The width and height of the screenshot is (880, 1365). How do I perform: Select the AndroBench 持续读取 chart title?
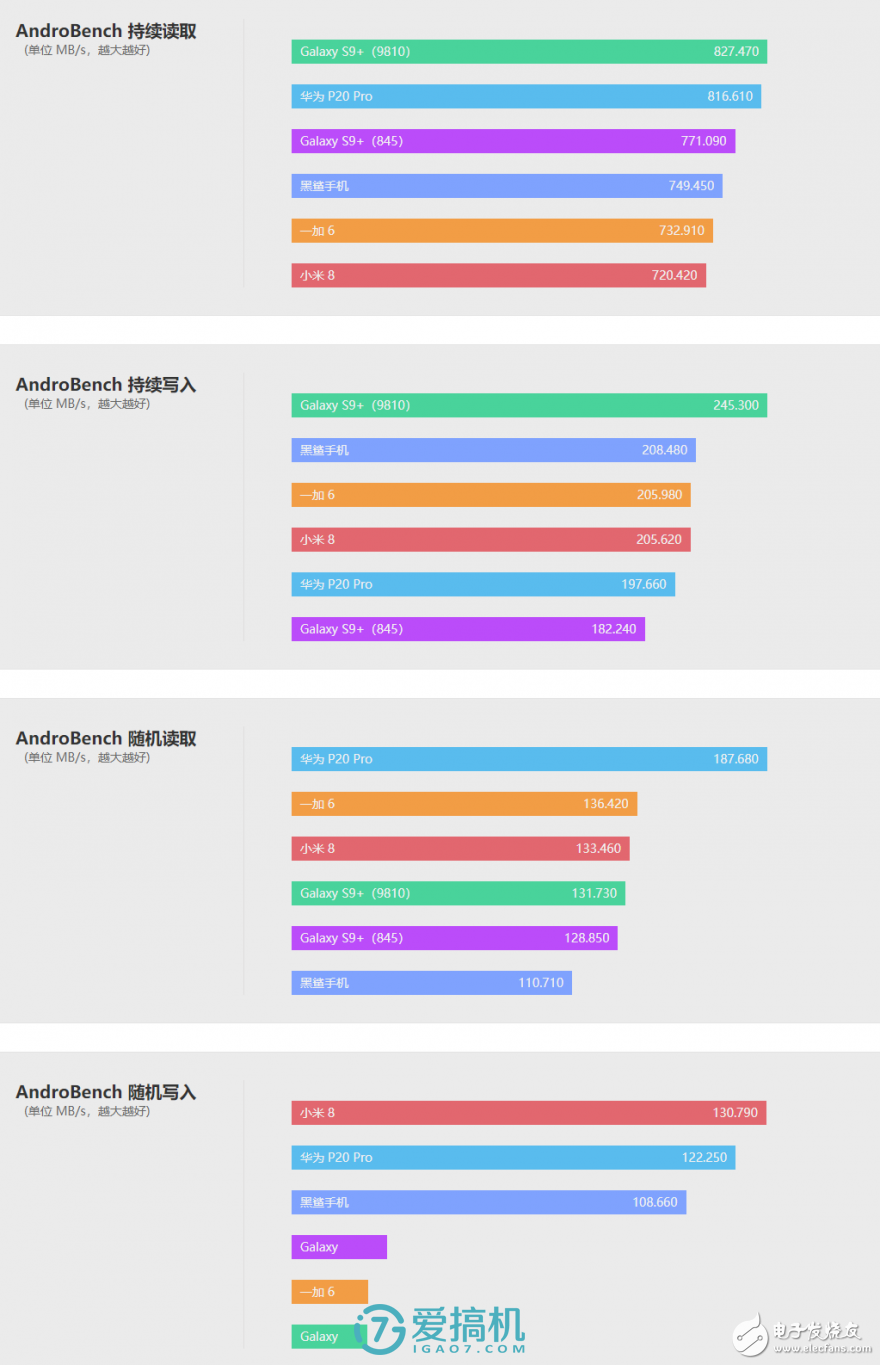pos(106,32)
